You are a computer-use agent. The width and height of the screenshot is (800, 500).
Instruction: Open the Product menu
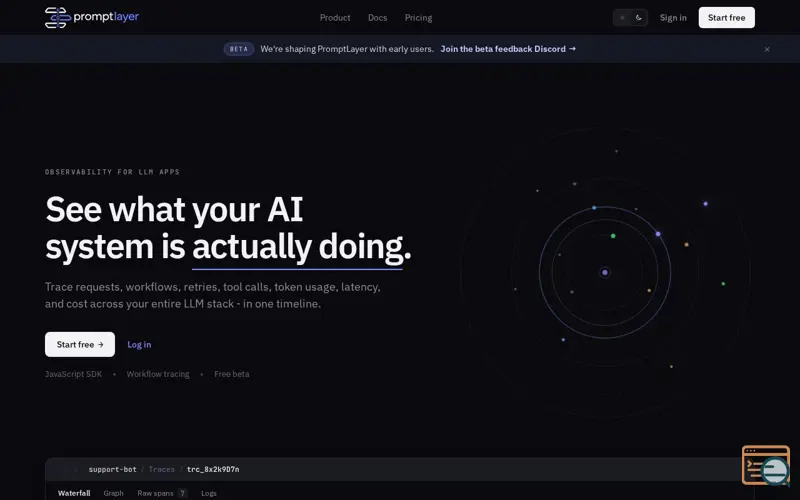335,17
